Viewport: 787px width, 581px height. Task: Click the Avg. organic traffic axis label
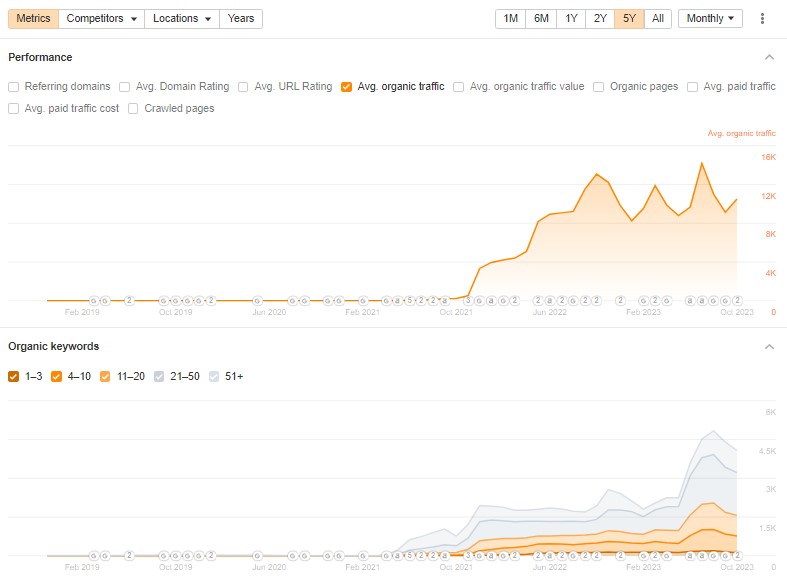(x=741, y=133)
